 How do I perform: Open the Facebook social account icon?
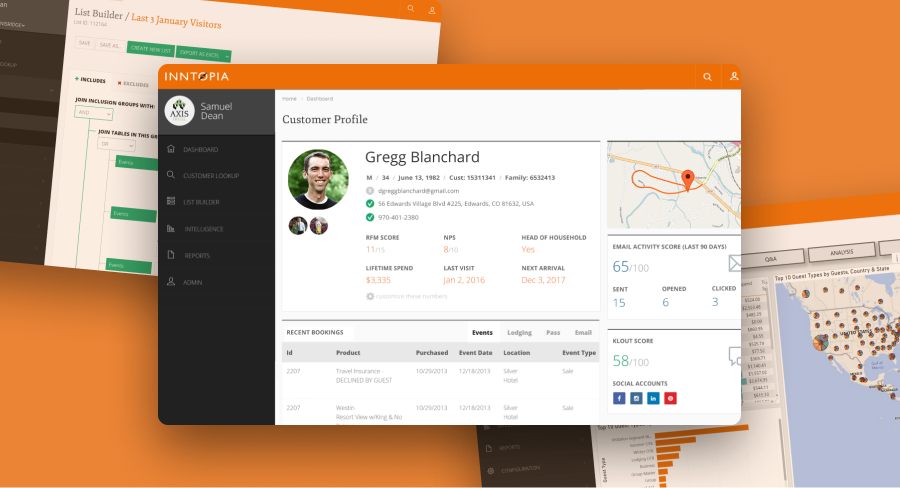619,398
